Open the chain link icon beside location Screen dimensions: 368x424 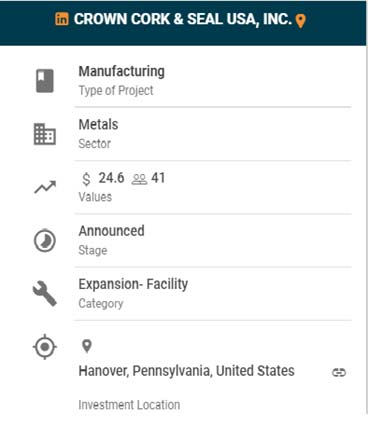tap(339, 372)
